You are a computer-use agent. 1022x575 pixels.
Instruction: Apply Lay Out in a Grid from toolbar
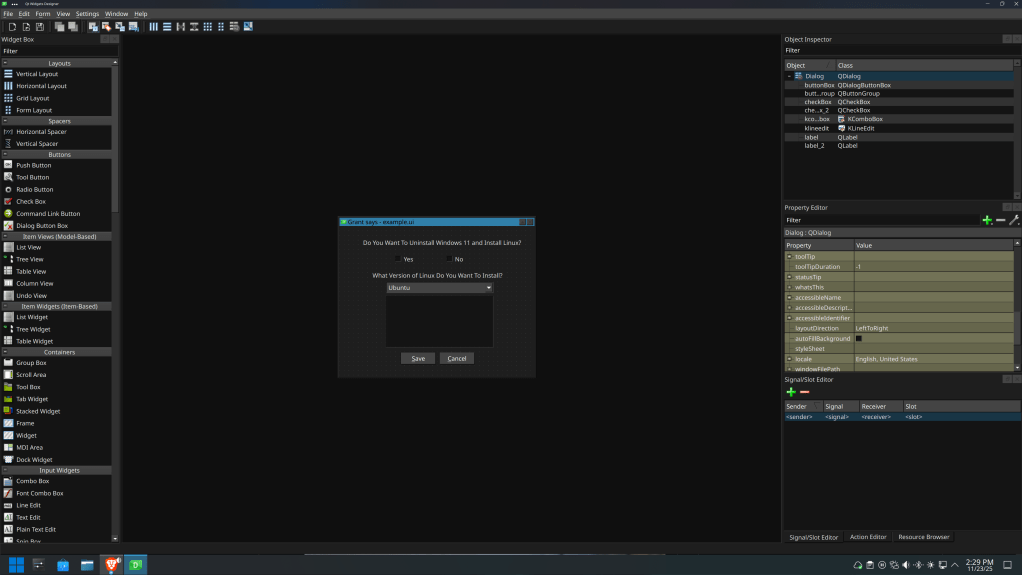[208, 27]
